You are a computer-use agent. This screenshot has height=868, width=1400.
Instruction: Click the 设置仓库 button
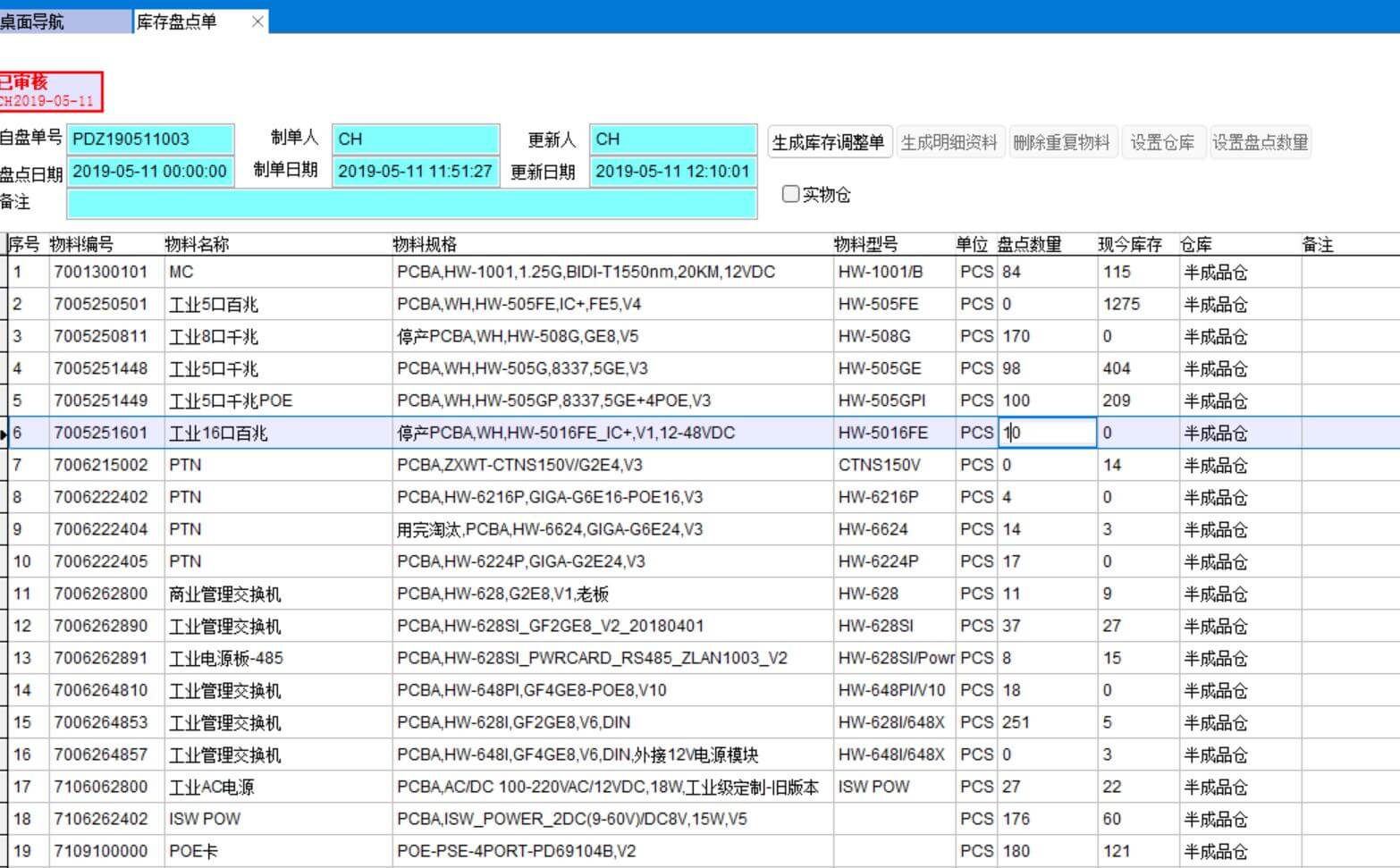1162,142
